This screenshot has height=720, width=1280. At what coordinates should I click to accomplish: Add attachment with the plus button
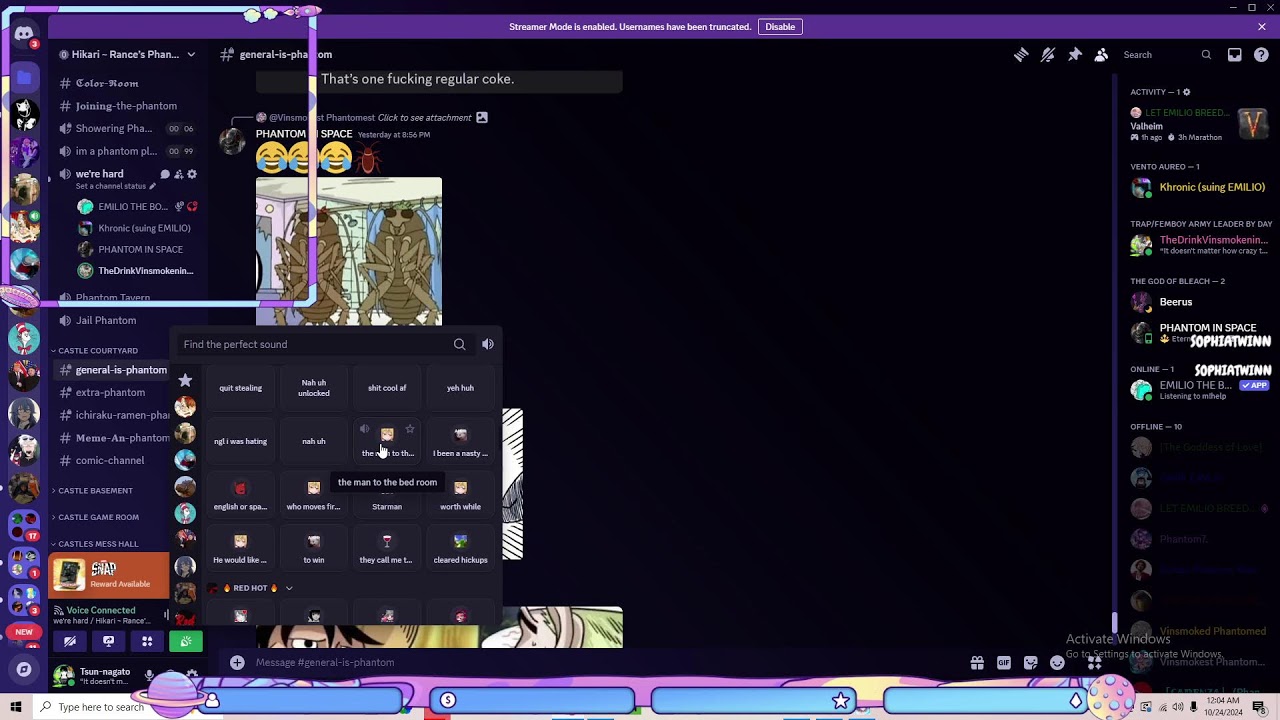tap(237, 662)
